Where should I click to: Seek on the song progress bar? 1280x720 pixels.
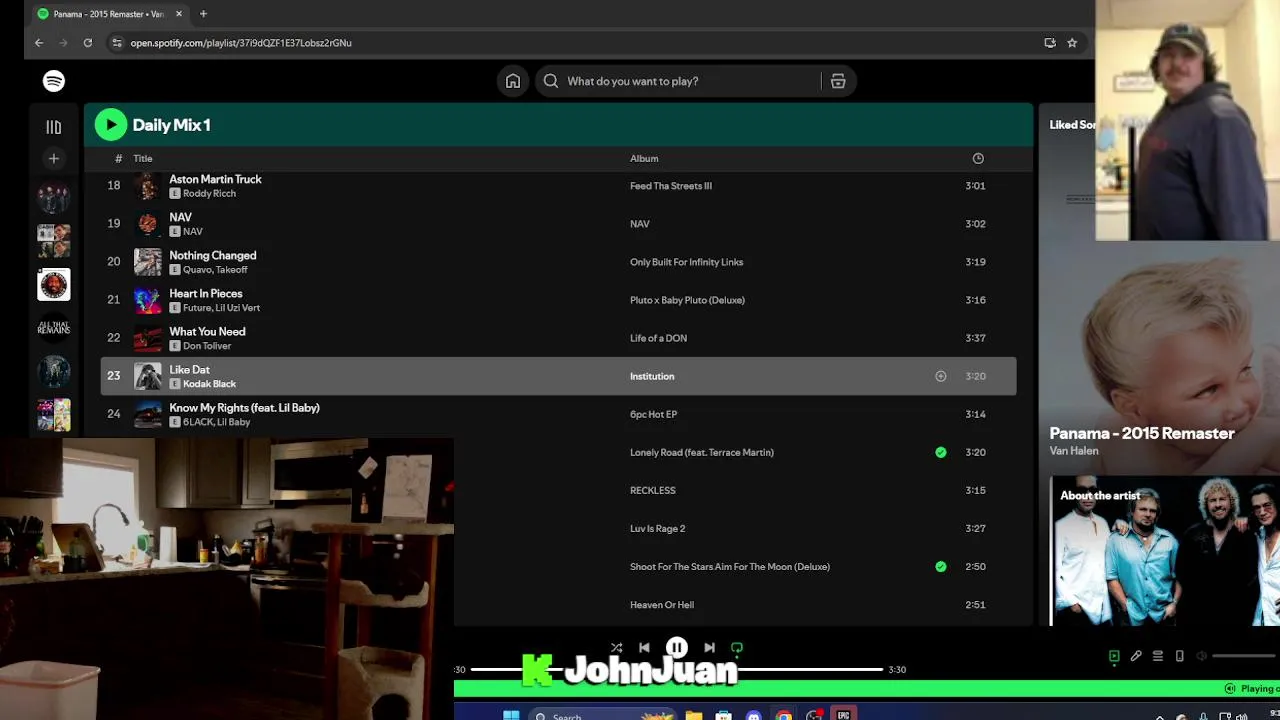tap(677, 669)
